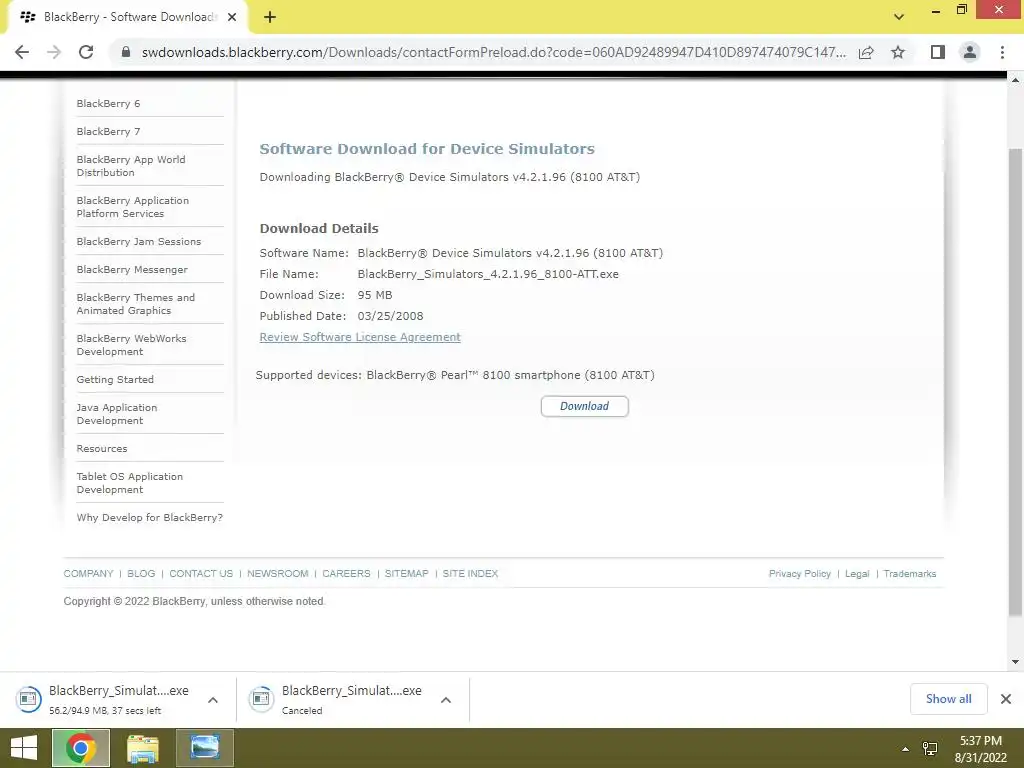Open the Privacy Policy link

pos(799,573)
